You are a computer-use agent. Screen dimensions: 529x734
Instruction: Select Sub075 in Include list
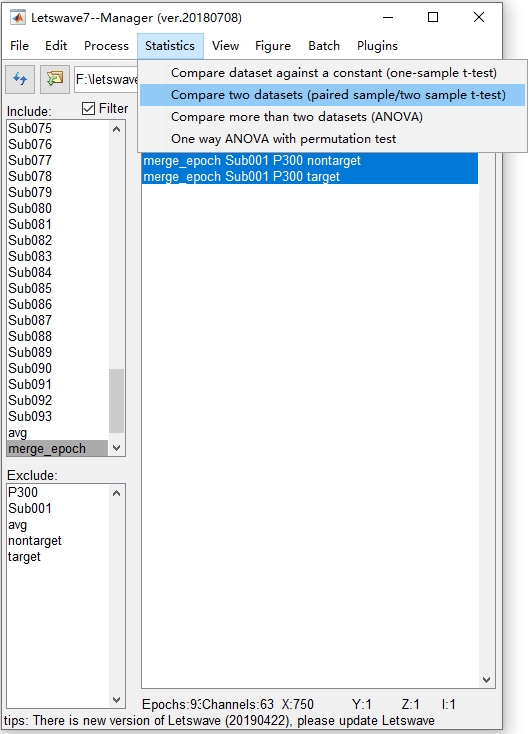click(58, 128)
